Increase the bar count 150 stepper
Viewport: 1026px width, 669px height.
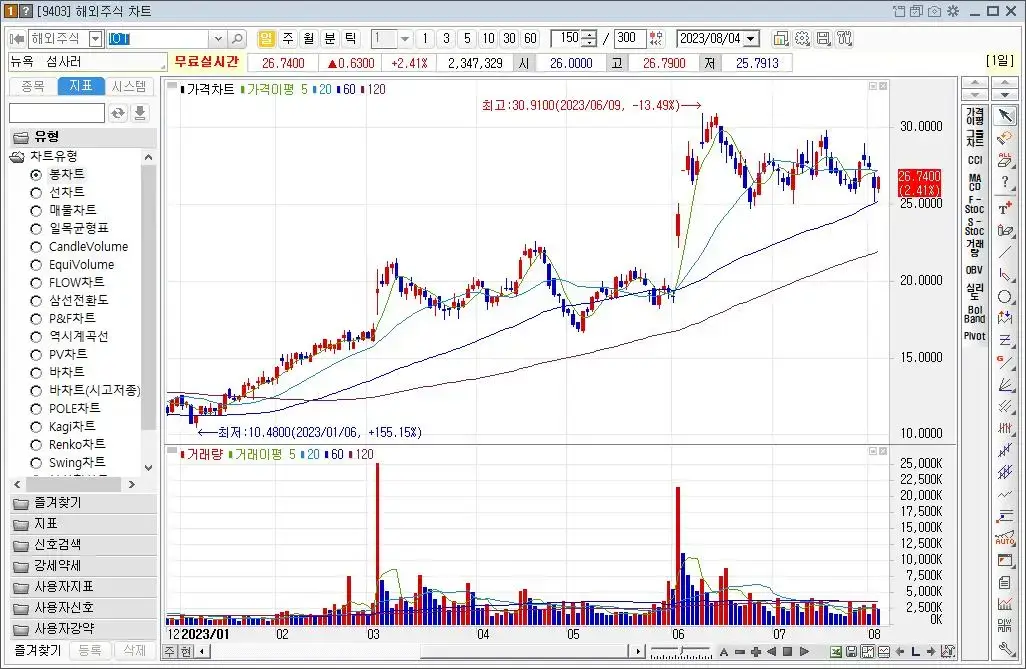[591, 35]
